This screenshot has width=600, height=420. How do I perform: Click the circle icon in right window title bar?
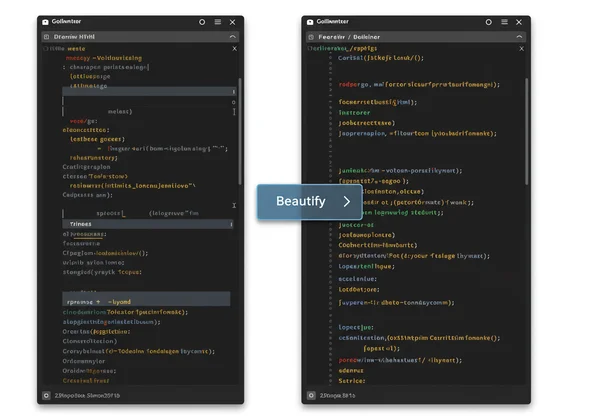[489, 22]
